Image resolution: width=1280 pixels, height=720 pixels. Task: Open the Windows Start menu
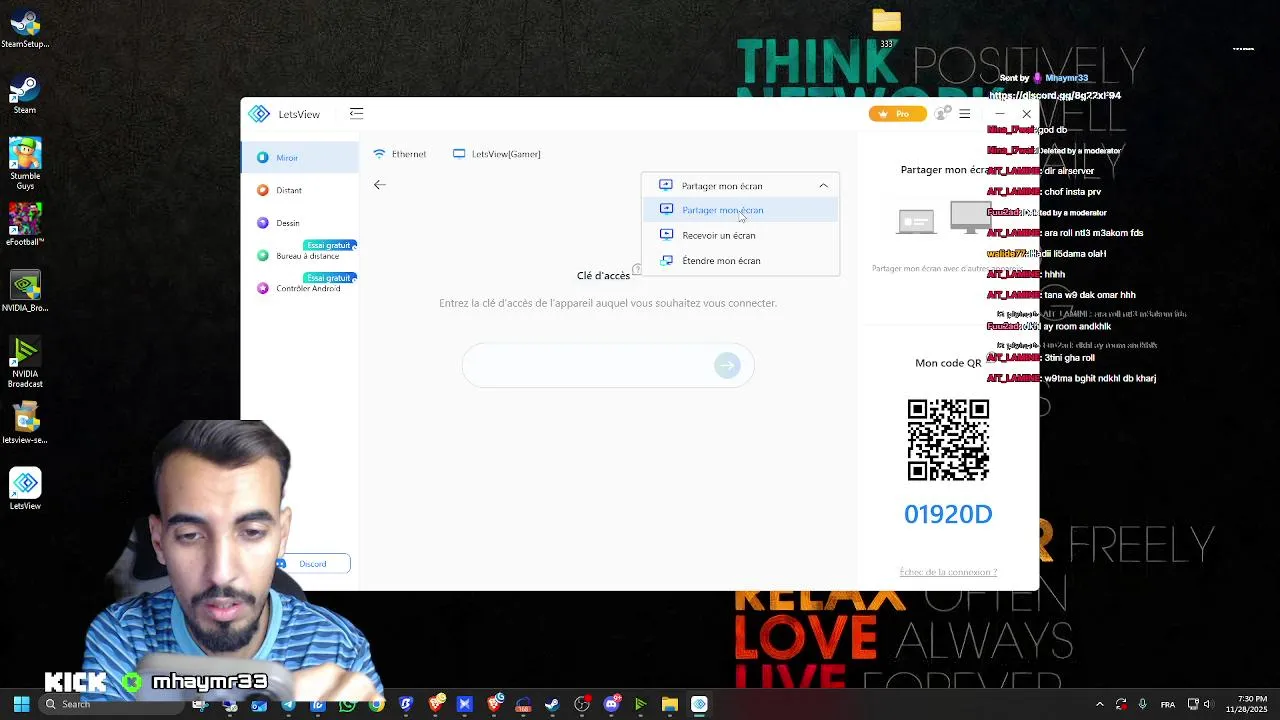[21, 704]
